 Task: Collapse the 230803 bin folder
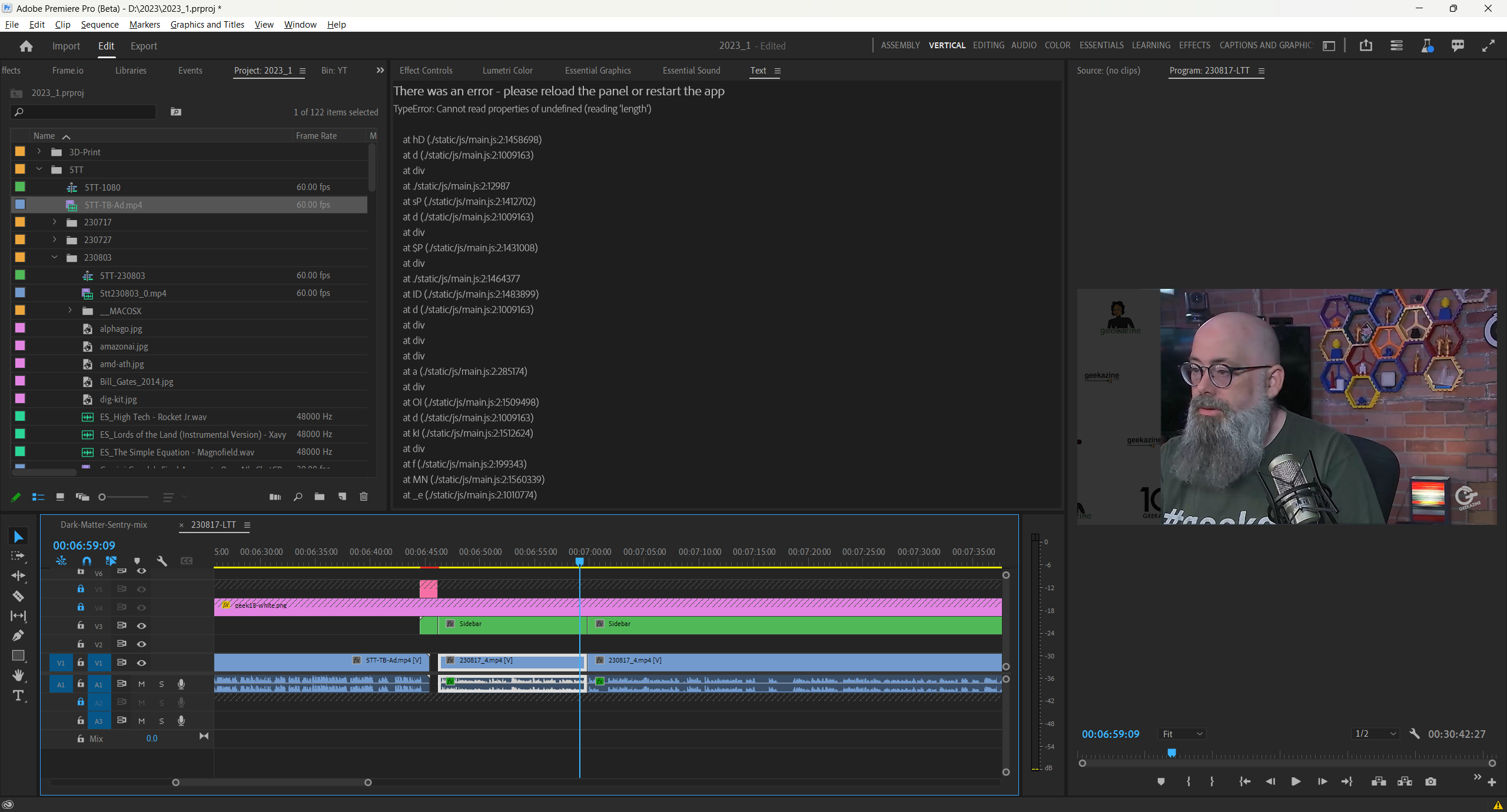tap(55, 257)
